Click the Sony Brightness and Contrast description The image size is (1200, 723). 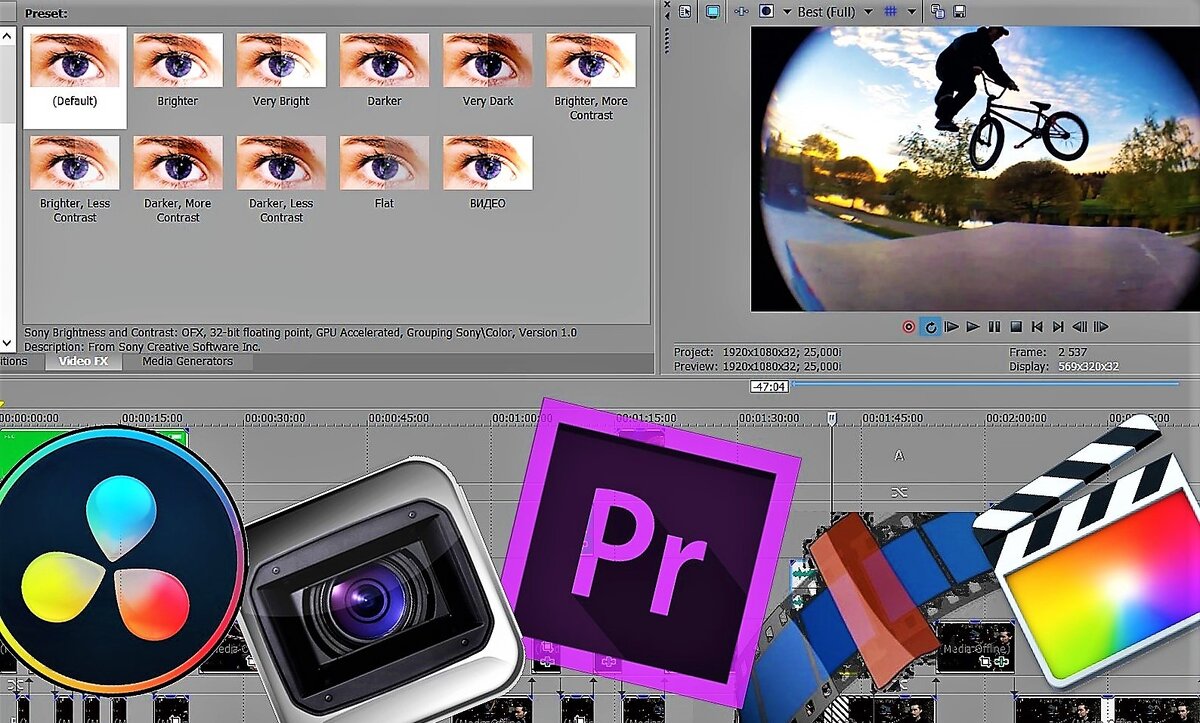click(x=300, y=332)
